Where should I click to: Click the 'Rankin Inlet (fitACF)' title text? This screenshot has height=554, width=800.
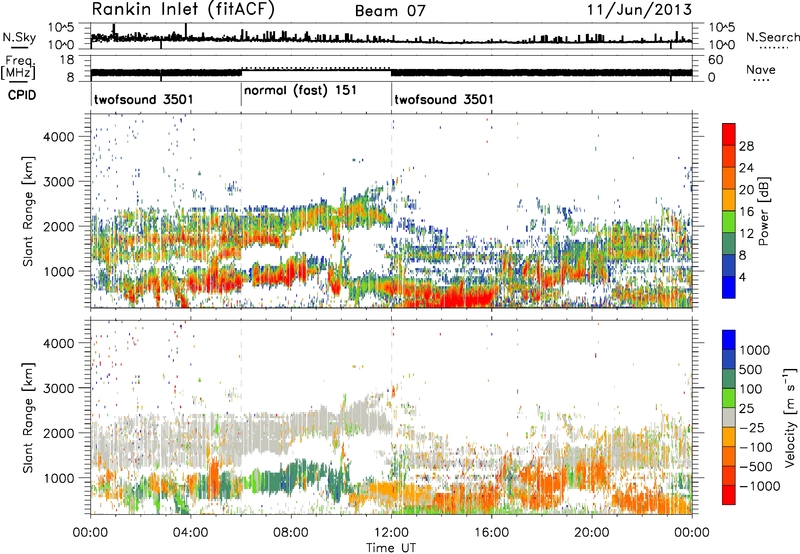[183, 10]
